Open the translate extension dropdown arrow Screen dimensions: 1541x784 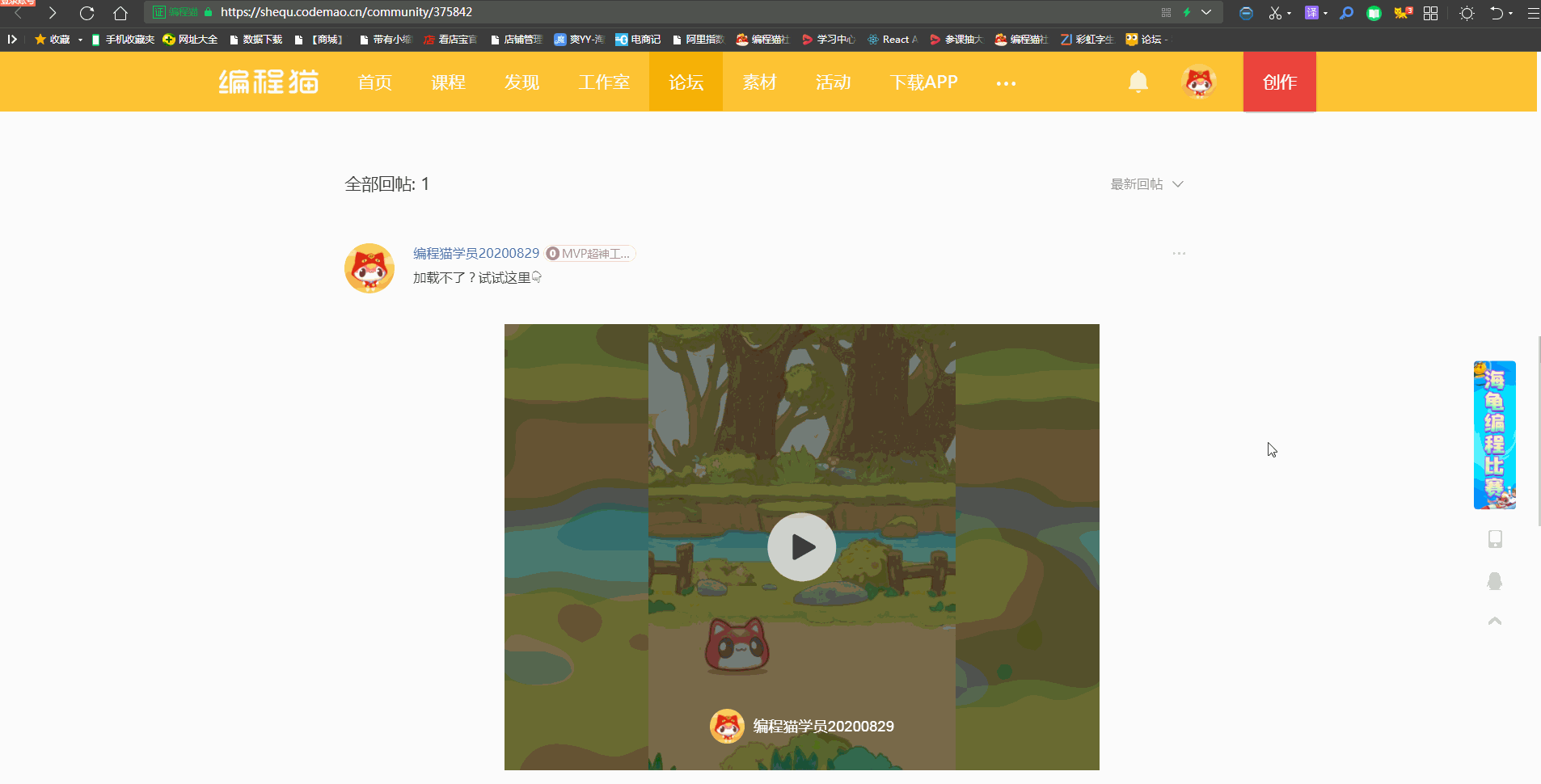click(1325, 14)
